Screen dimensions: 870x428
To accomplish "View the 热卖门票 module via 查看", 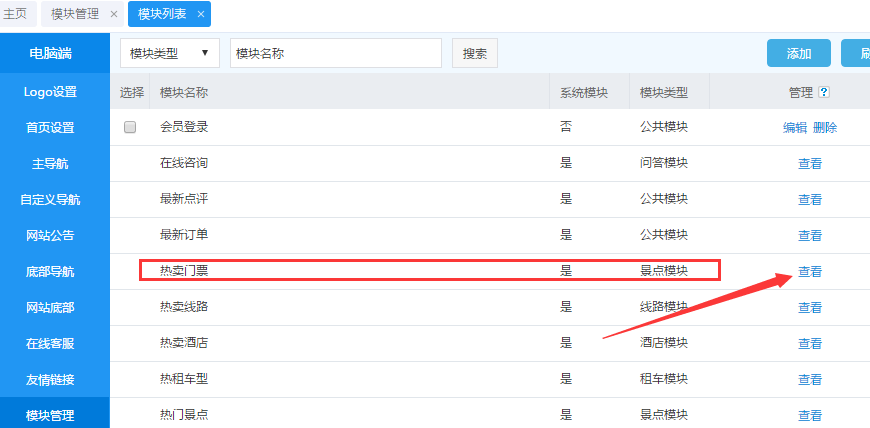I will click(809, 272).
